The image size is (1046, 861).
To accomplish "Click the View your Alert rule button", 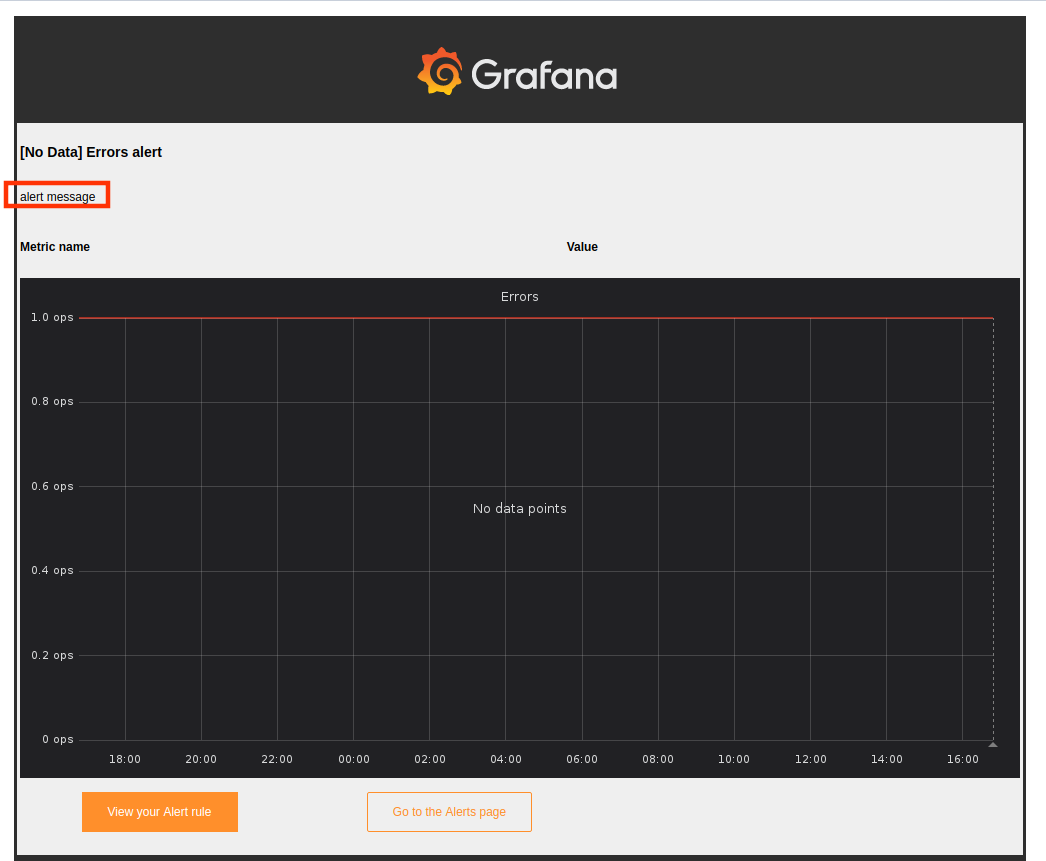I will [x=159, y=812].
